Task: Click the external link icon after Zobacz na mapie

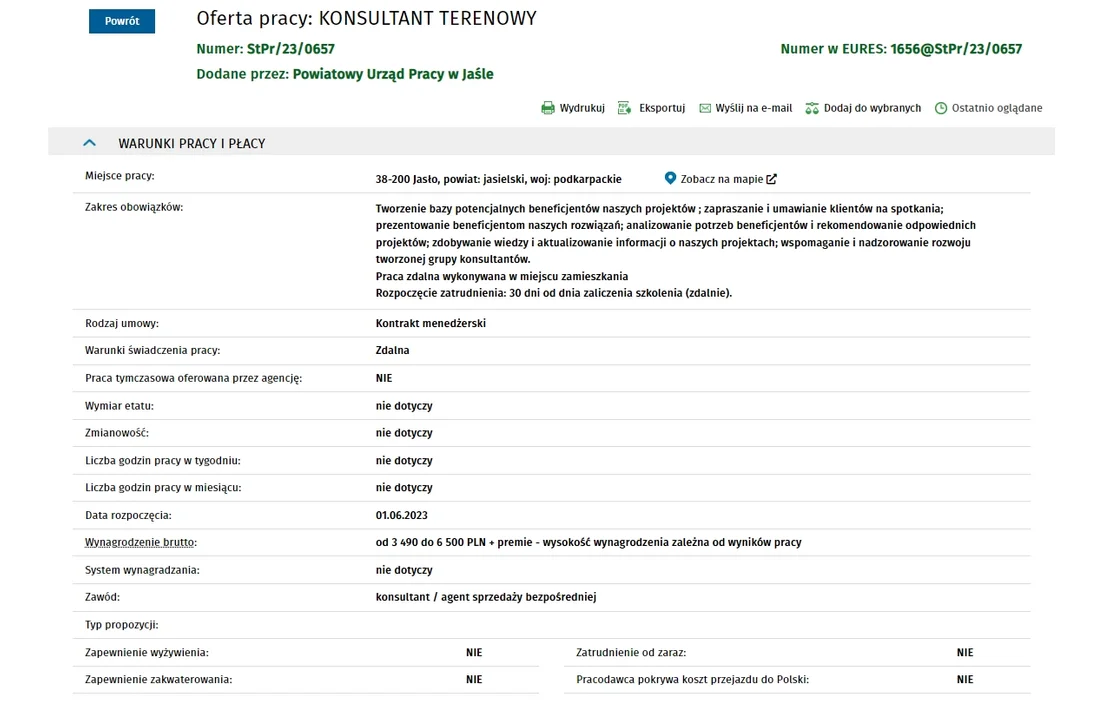Action: coord(772,179)
